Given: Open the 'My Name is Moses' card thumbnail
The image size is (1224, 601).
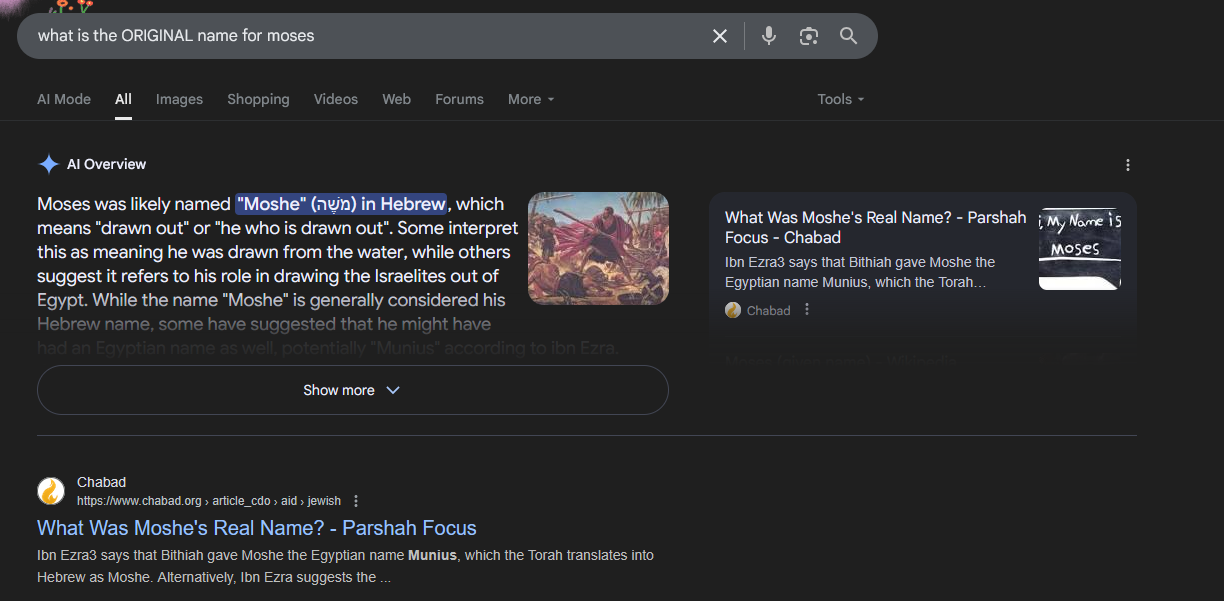Looking at the screenshot, I should [1080, 249].
